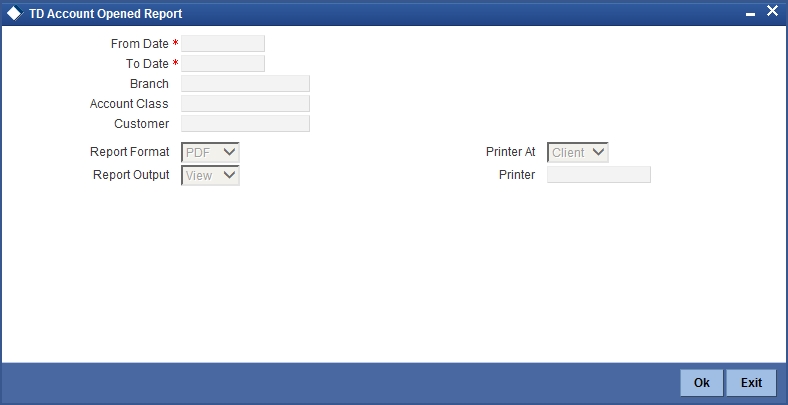This screenshot has height=405, width=788.
Task: Focus the From Date input field
Action: coord(223,44)
